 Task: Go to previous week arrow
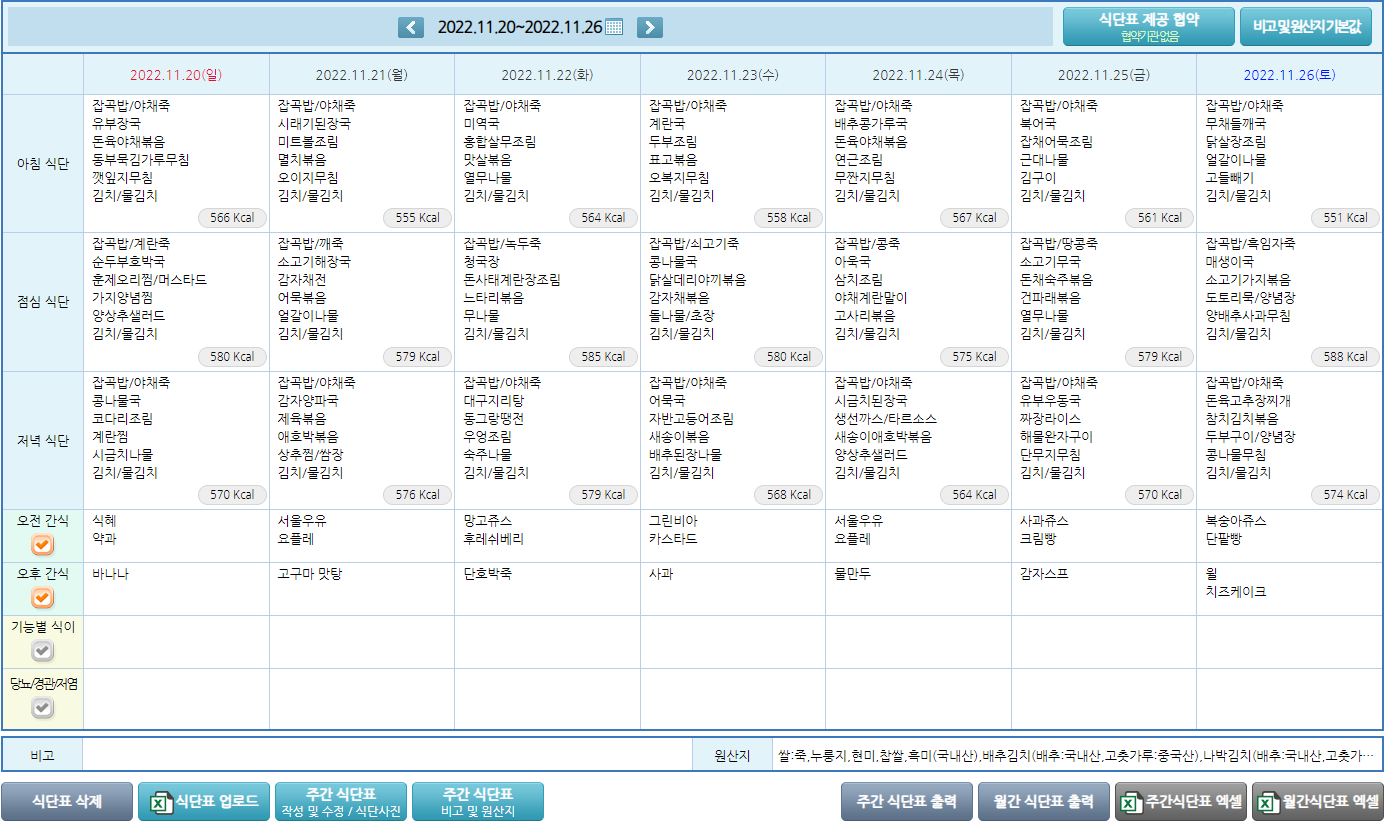pyautogui.click(x=411, y=27)
